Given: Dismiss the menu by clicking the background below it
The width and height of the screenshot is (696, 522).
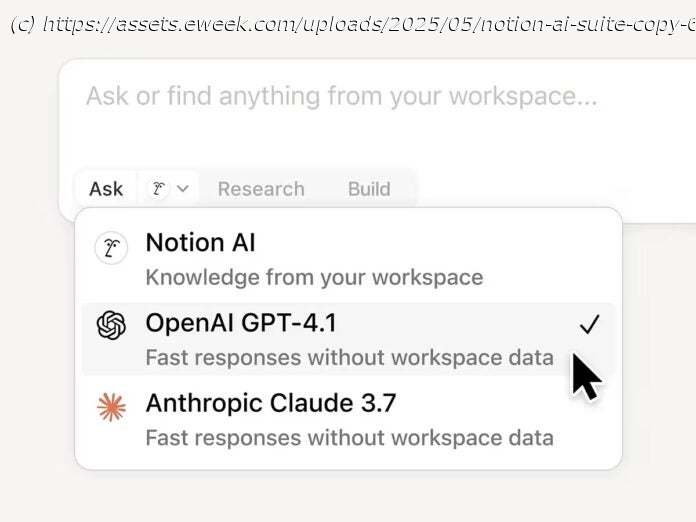Looking at the screenshot, I should [x=348, y=495].
